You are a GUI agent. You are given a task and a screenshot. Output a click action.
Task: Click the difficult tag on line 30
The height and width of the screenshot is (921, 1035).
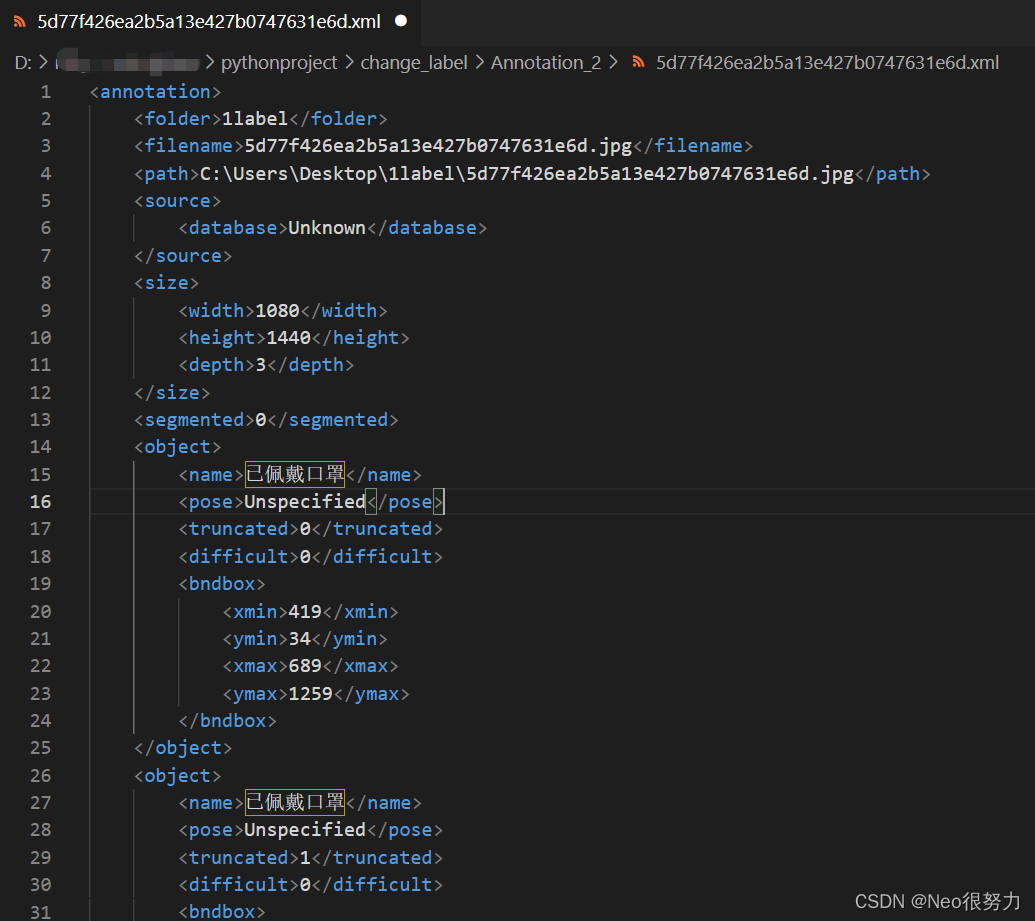coord(238,885)
